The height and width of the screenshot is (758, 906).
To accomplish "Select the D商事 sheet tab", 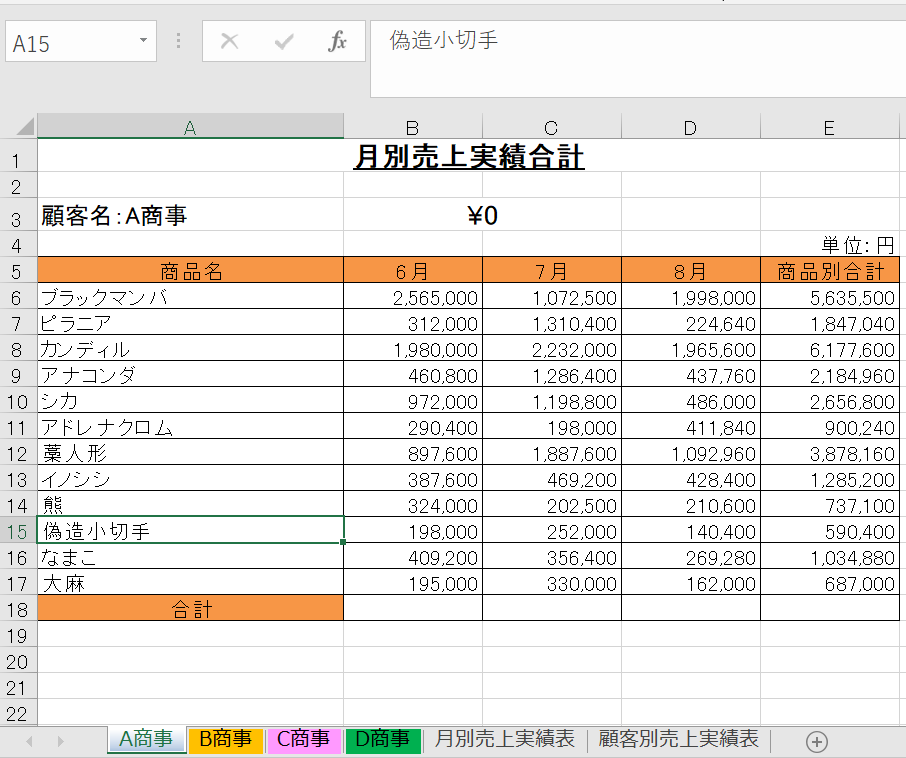I will [381, 740].
